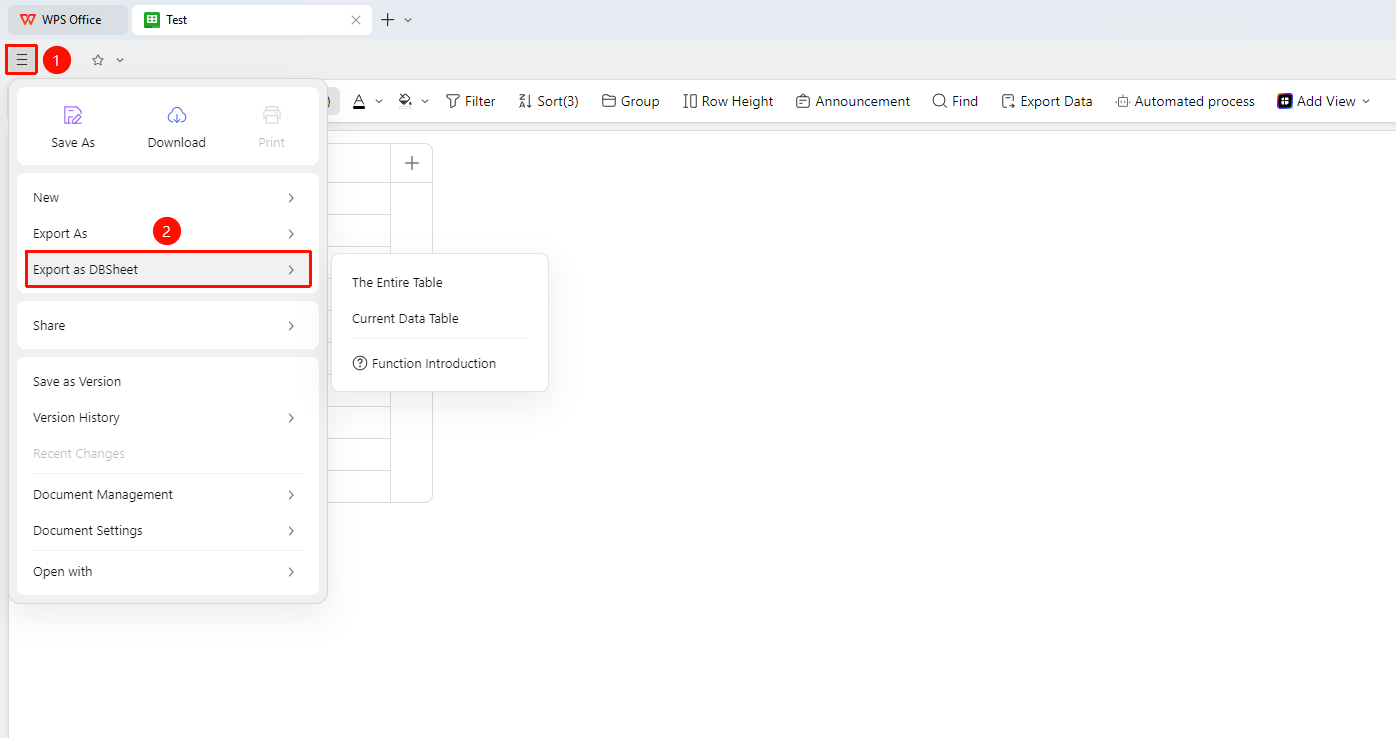Click the Export as DBSheet menu item
The width and height of the screenshot is (1396, 738).
[x=168, y=270]
